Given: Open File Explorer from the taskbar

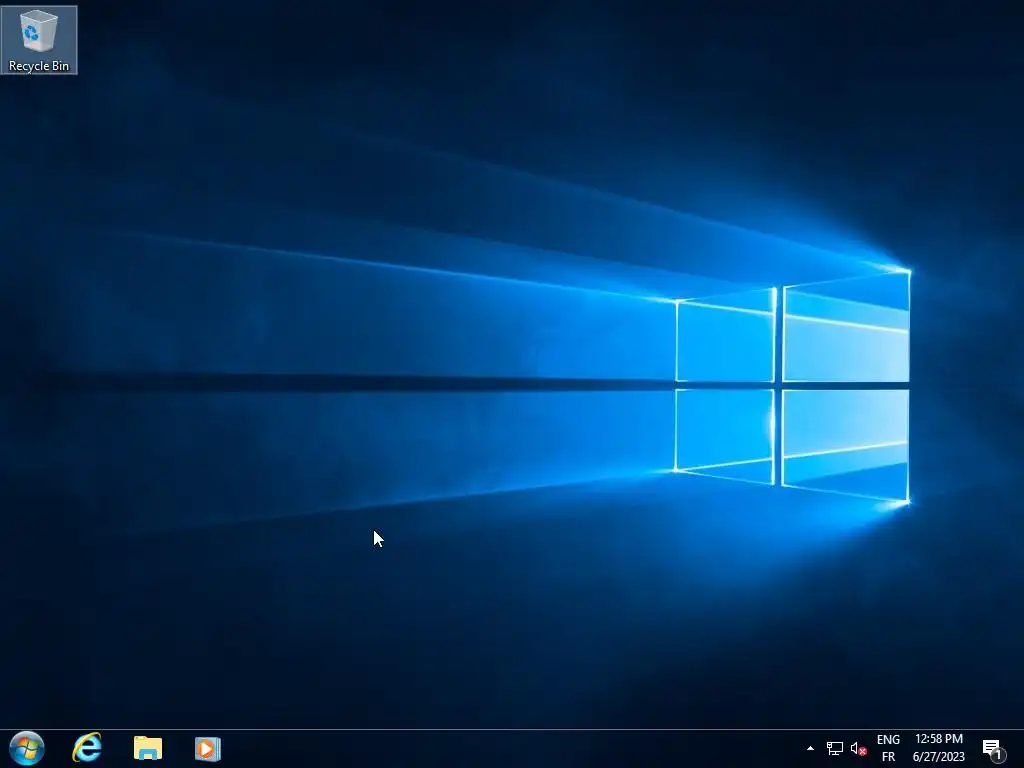Looking at the screenshot, I should [148, 748].
